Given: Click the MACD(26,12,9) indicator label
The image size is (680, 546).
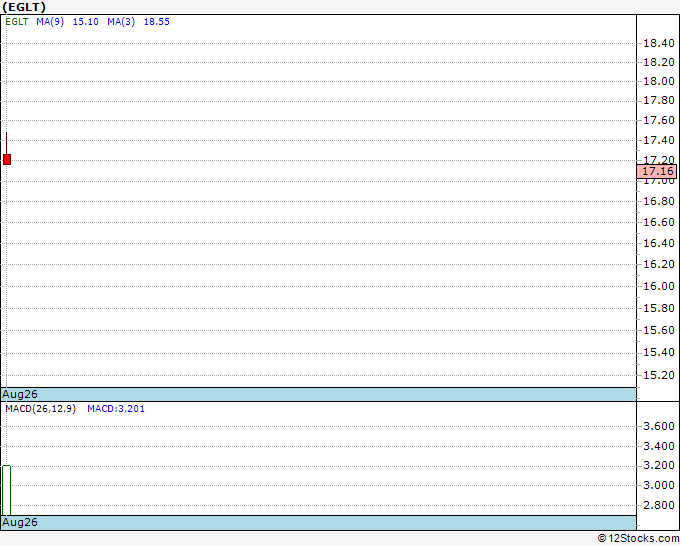Looking at the screenshot, I should (x=40, y=409).
